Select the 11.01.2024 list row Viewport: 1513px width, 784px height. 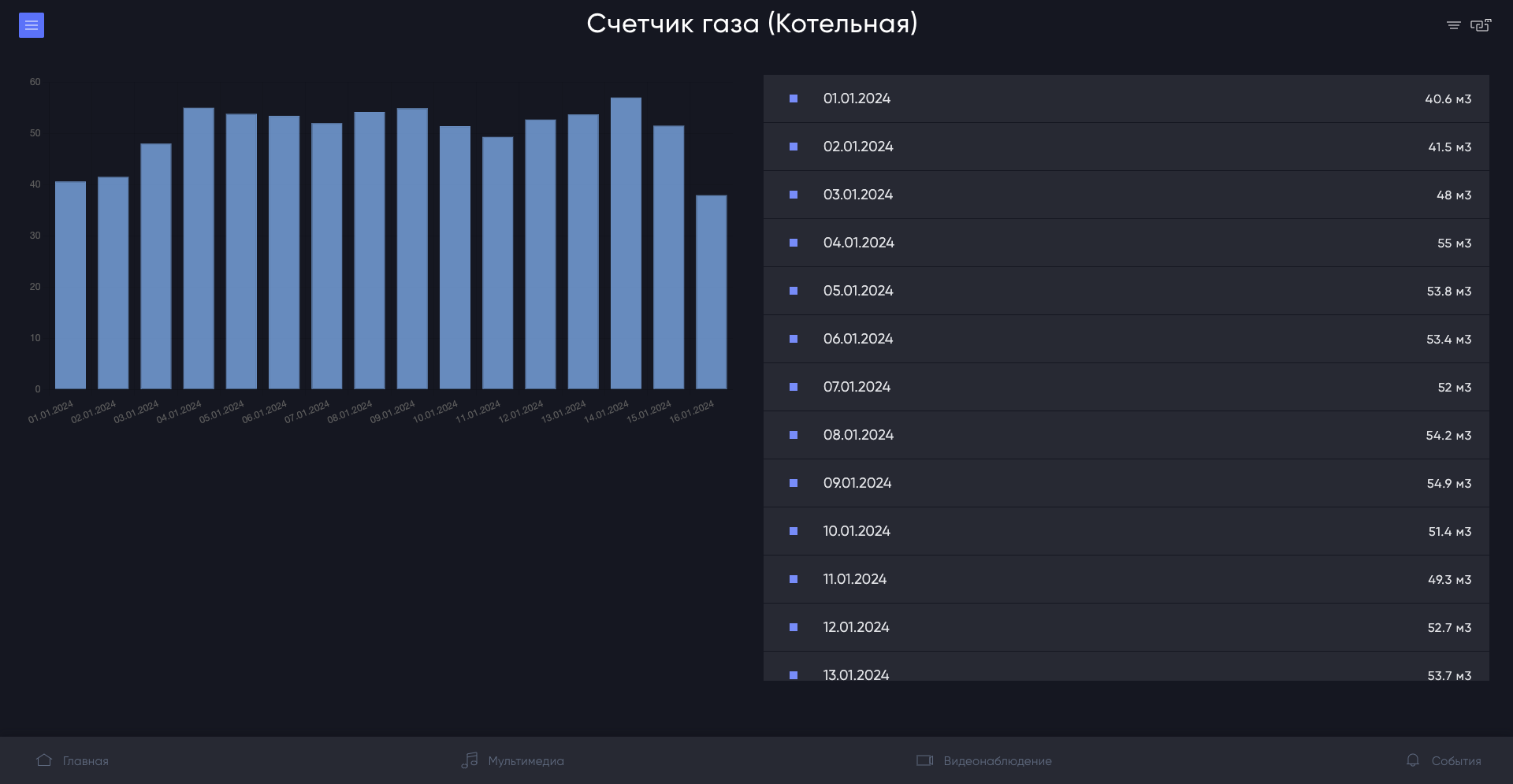1126,579
